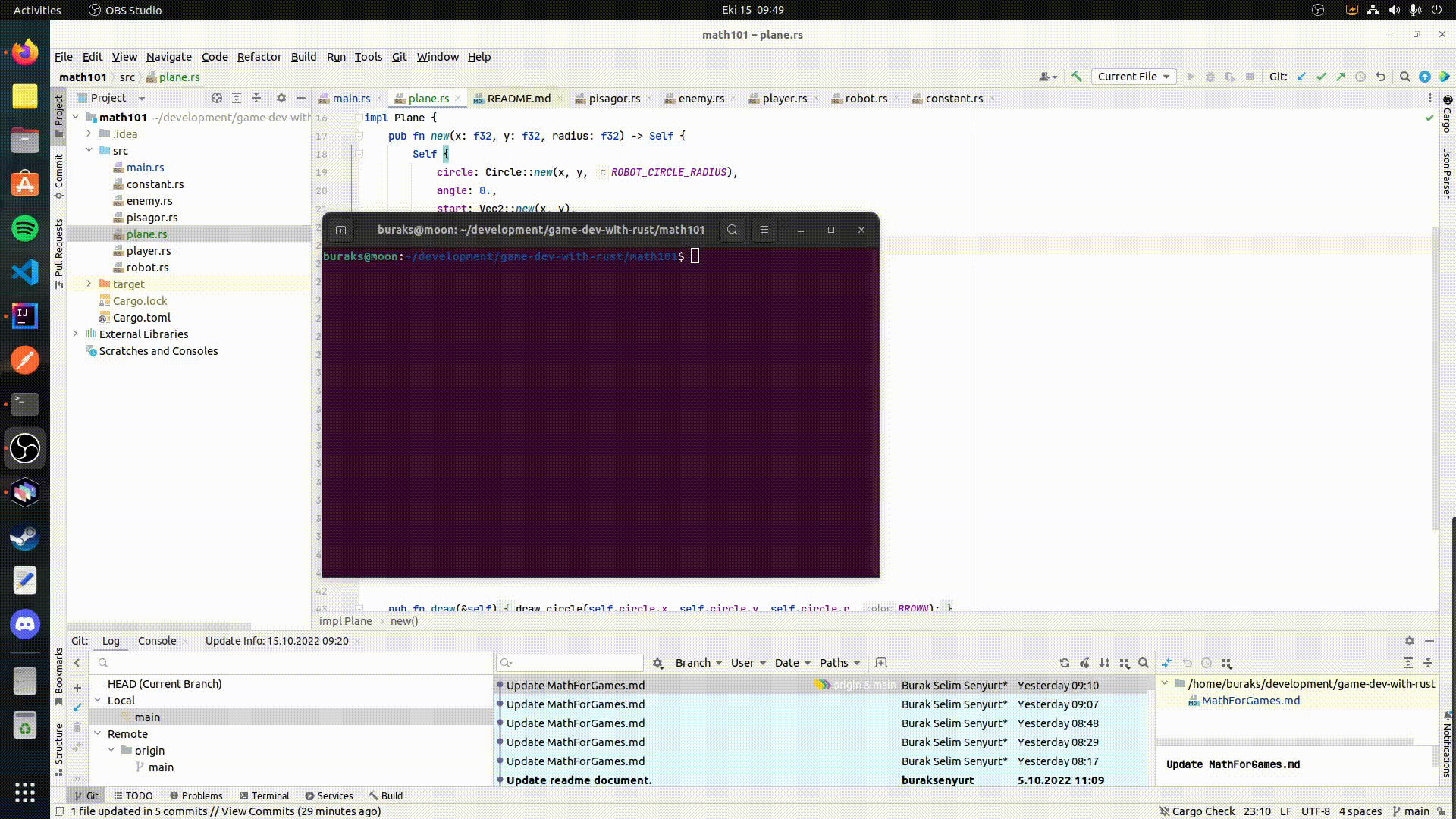Click the Git push arrow icon
Screen dimensions: 1456x819
1341,77
